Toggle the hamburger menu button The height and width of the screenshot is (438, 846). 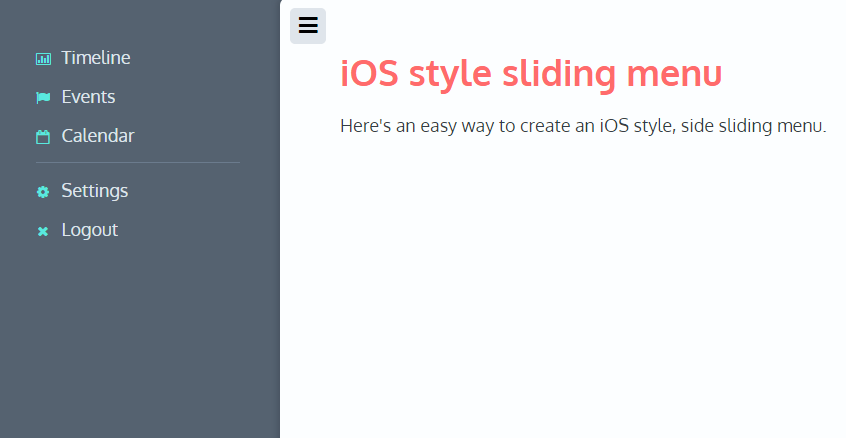click(x=308, y=25)
